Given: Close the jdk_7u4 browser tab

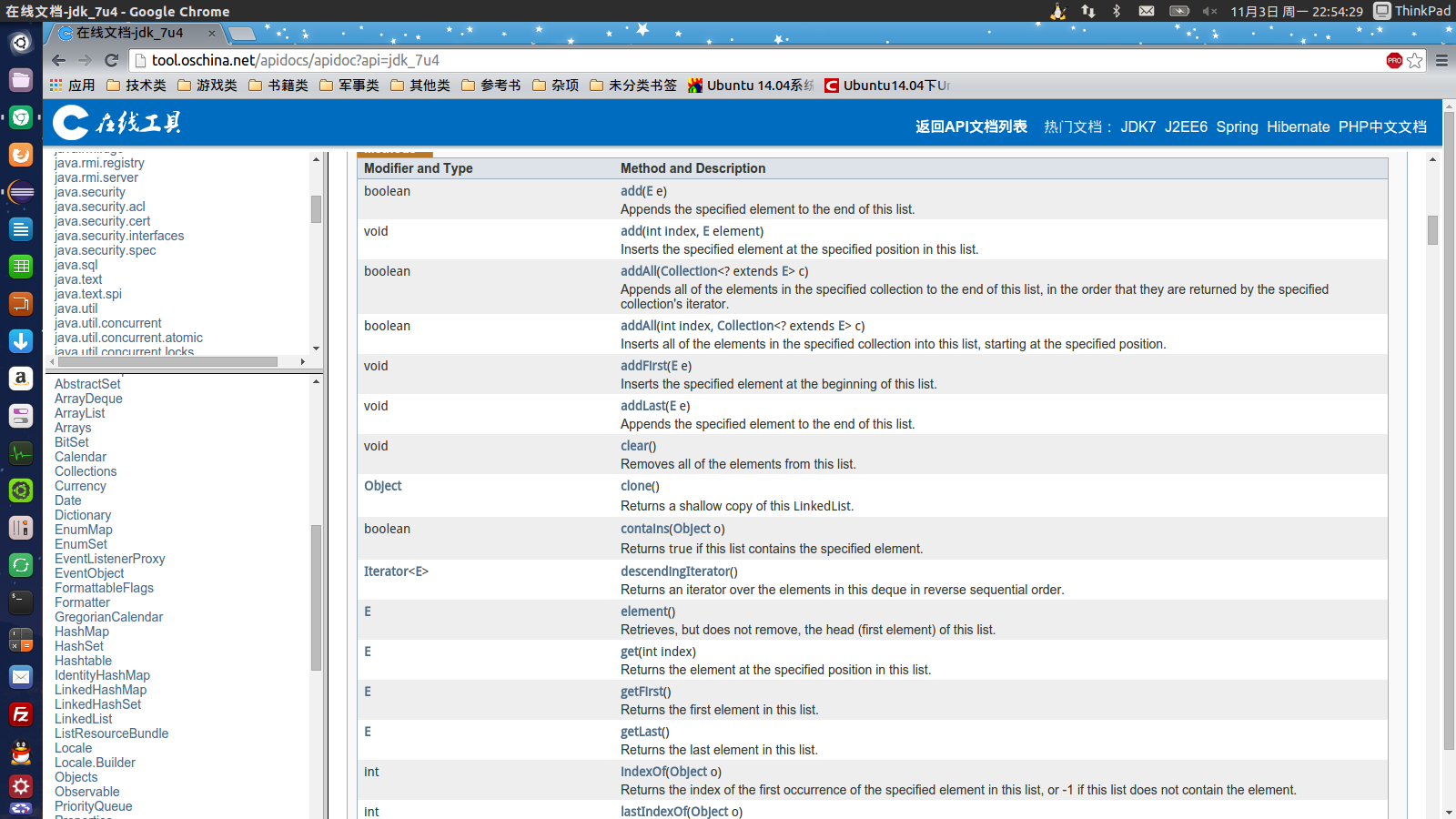Looking at the screenshot, I should [x=212, y=33].
